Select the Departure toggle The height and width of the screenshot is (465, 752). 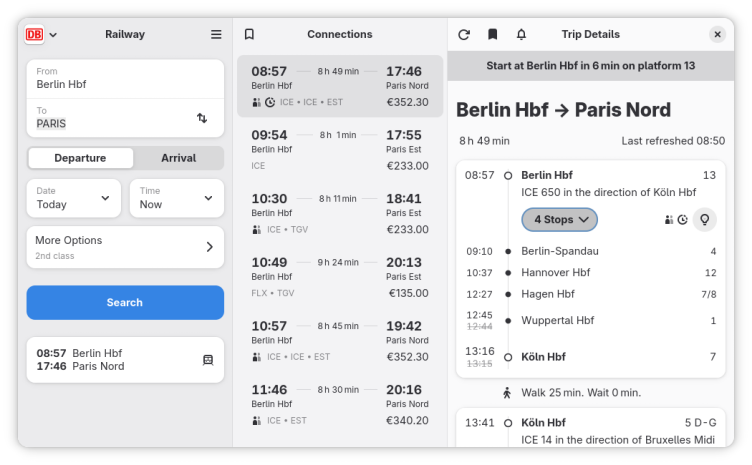coord(80,158)
